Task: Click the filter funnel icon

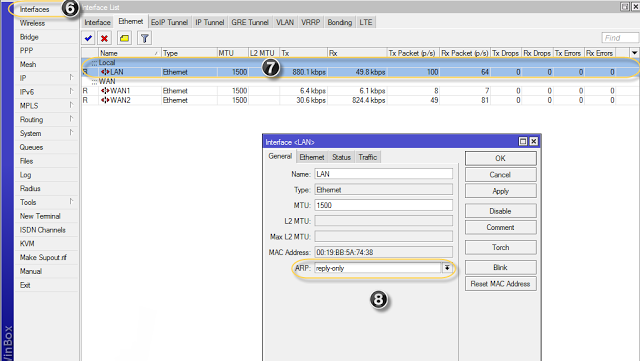Action: point(144,38)
